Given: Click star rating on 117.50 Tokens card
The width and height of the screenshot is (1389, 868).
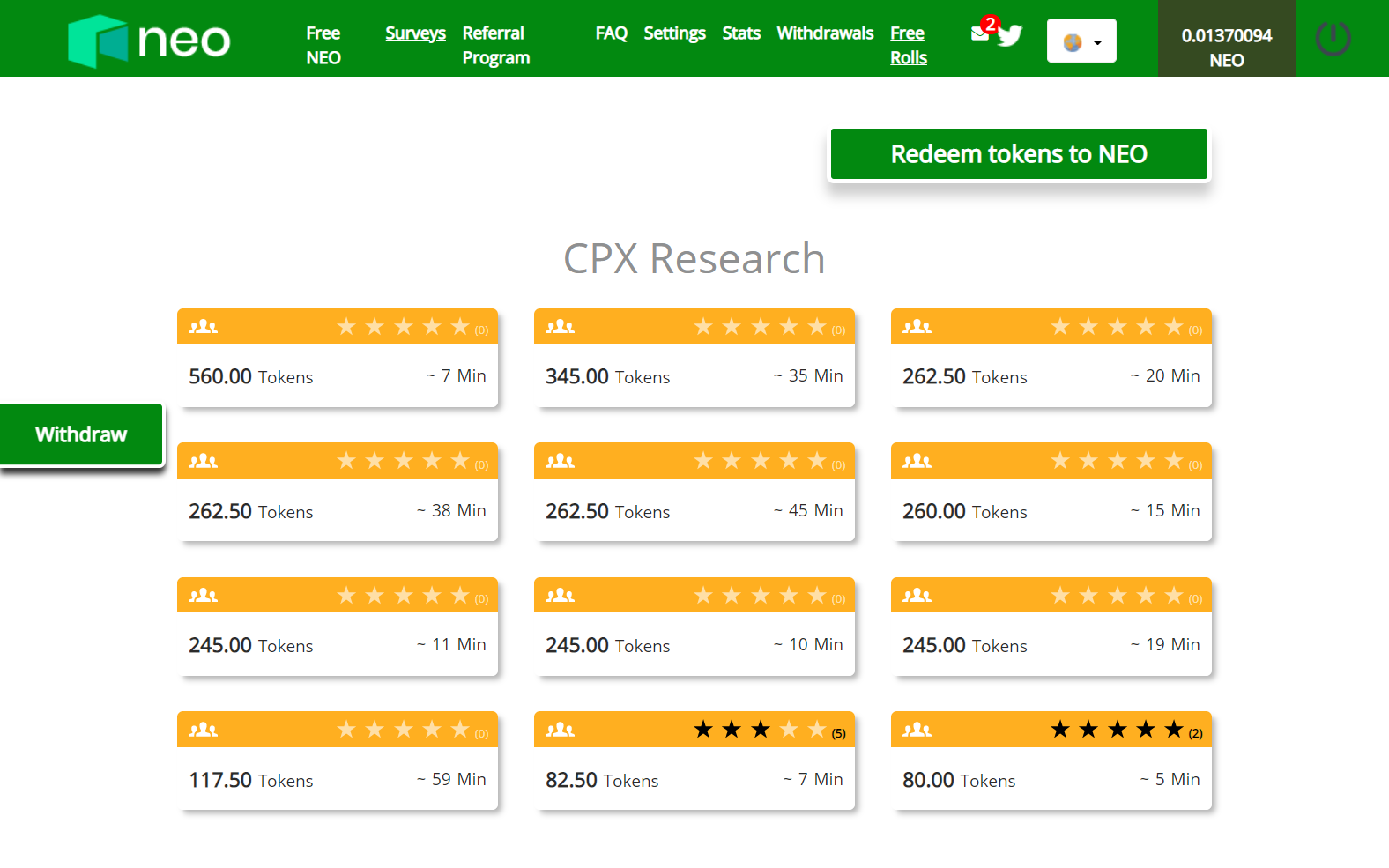Looking at the screenshot, I should [404, 730].
